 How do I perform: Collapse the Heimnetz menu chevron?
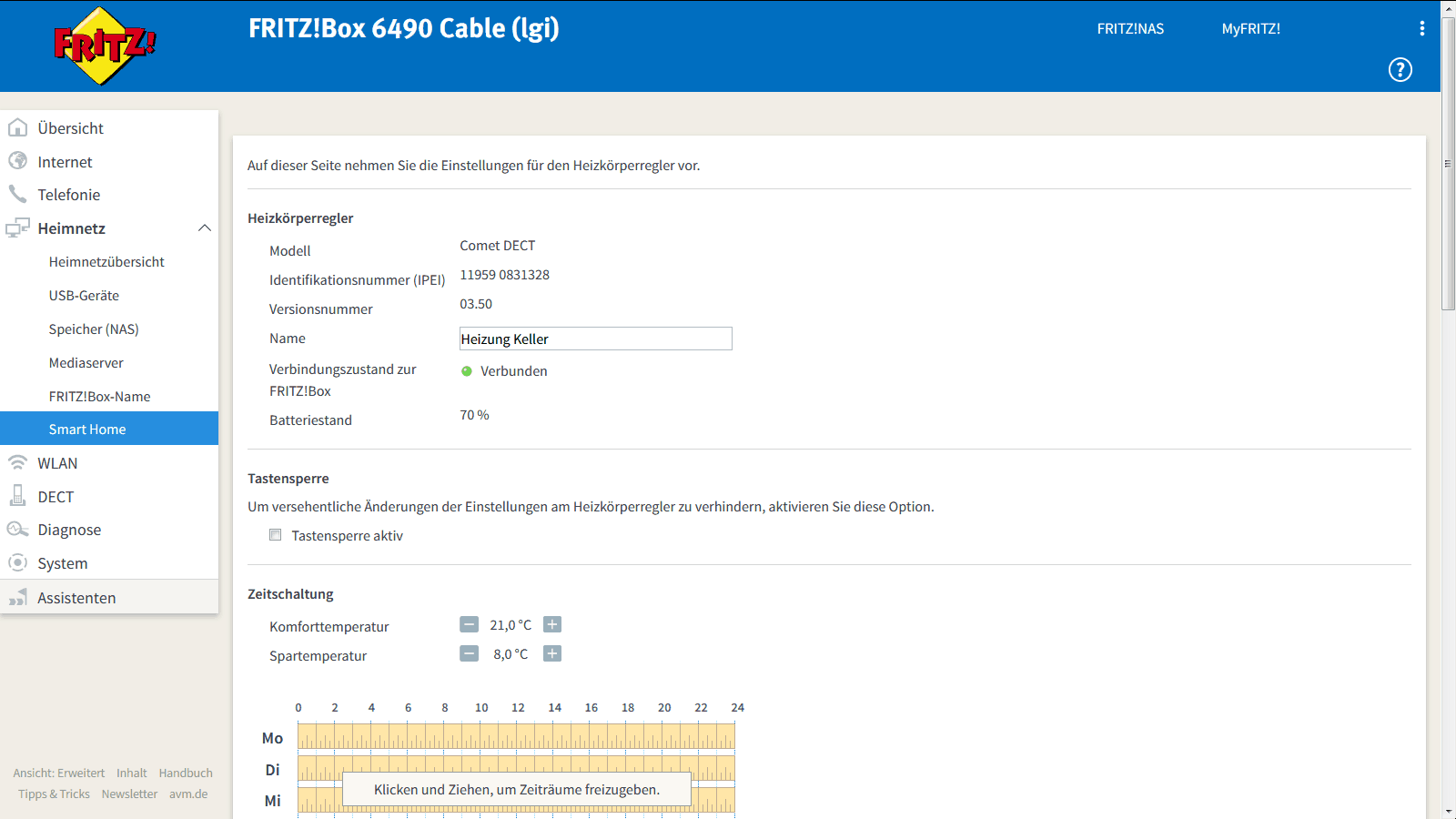click(205, 227)
